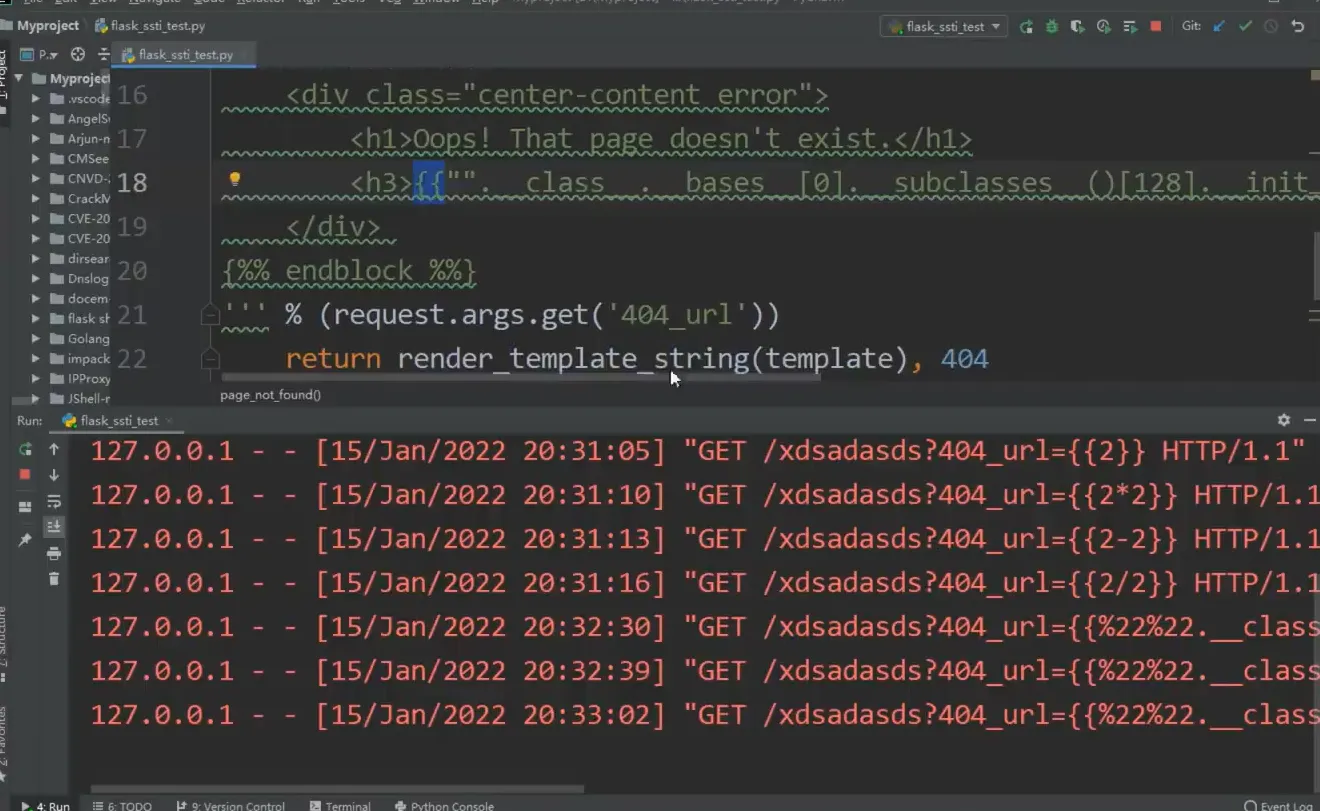Toggle soft-wrap in the Run console
Image resolution: width=1320 pixels, height=811 pixels.
pyautogui.click(x=54, y=501)
